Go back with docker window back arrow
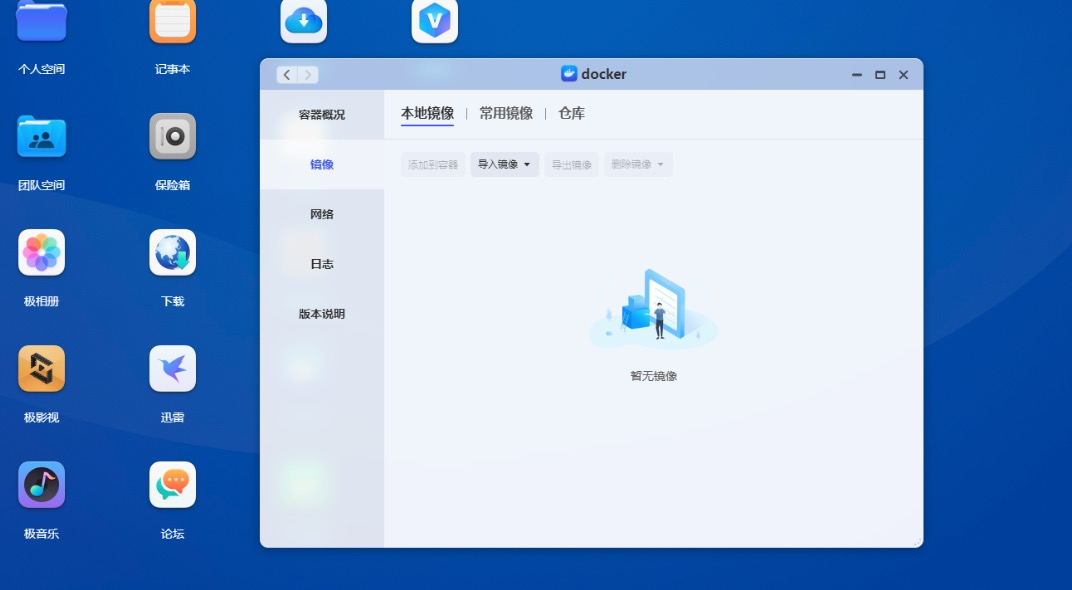Image resolution: width=1072 pixels, height=590 pixels. (287, 75)
